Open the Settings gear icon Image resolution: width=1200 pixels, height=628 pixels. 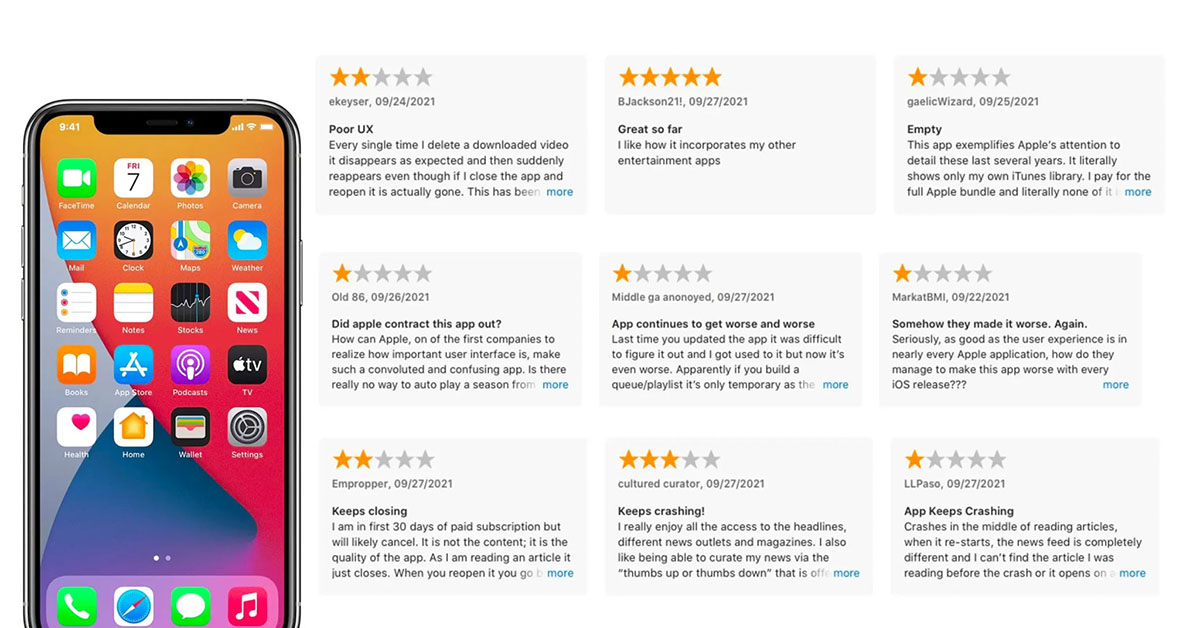247,427
